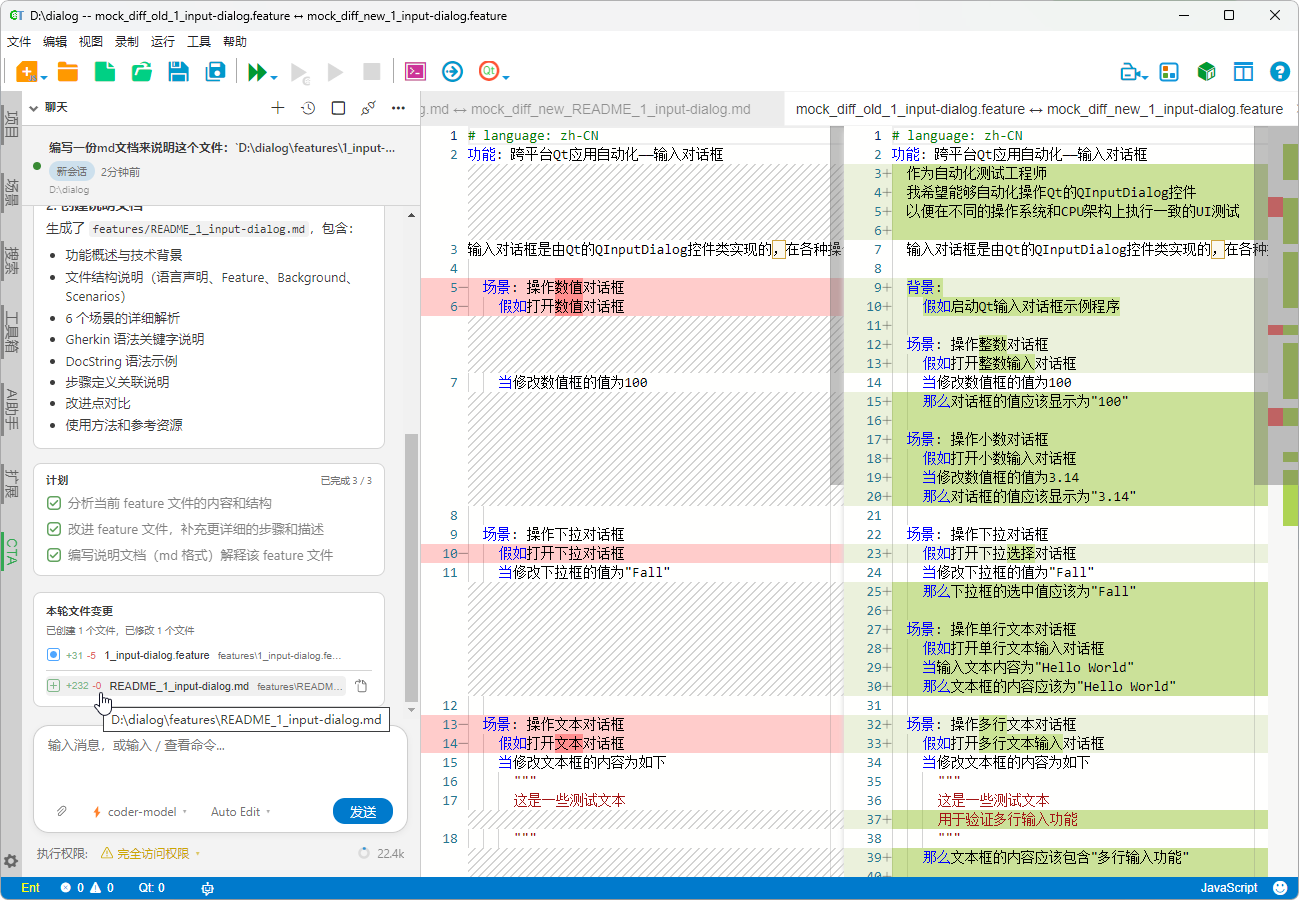Switch to the README diff tab
Viewport: 1299px width, 900px height.
pos(590,109)
